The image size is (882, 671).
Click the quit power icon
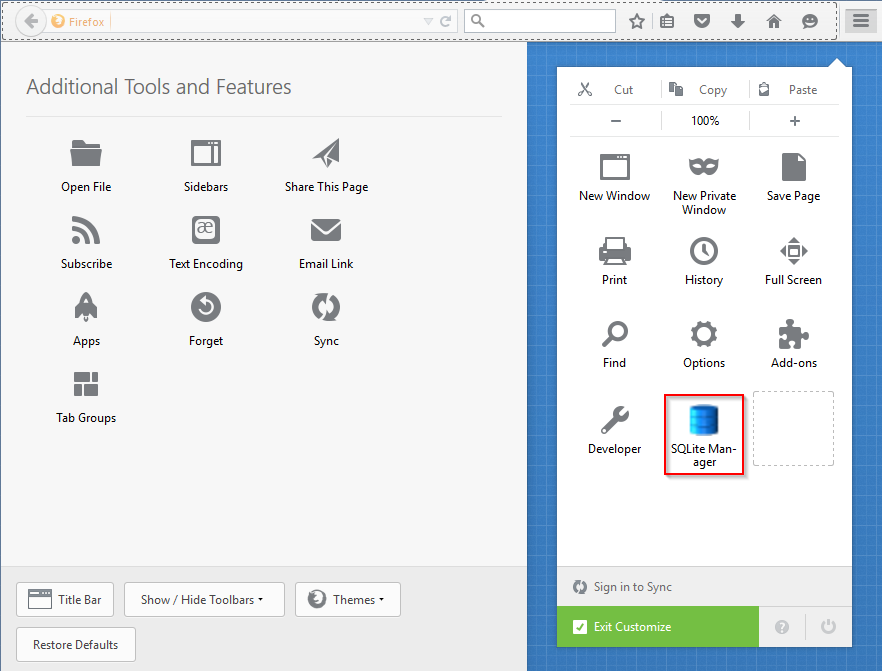pos(828,627)
